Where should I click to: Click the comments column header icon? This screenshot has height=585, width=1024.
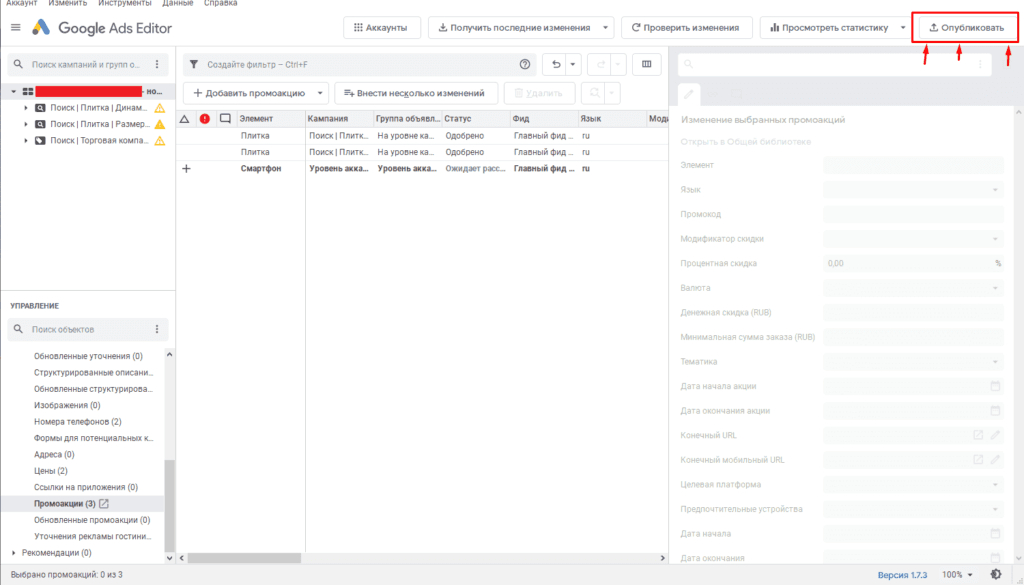pos(225,119)
